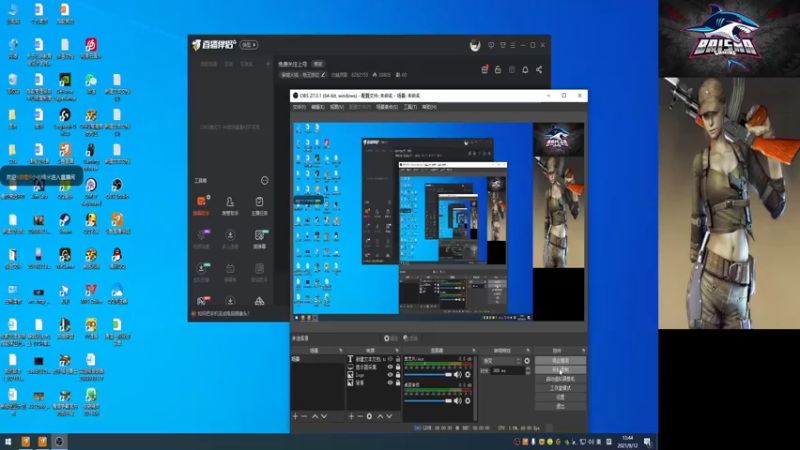This screenshot has width=800, height=450.
Task: Unlock the display capture source lock
Action: click(398, 367)
